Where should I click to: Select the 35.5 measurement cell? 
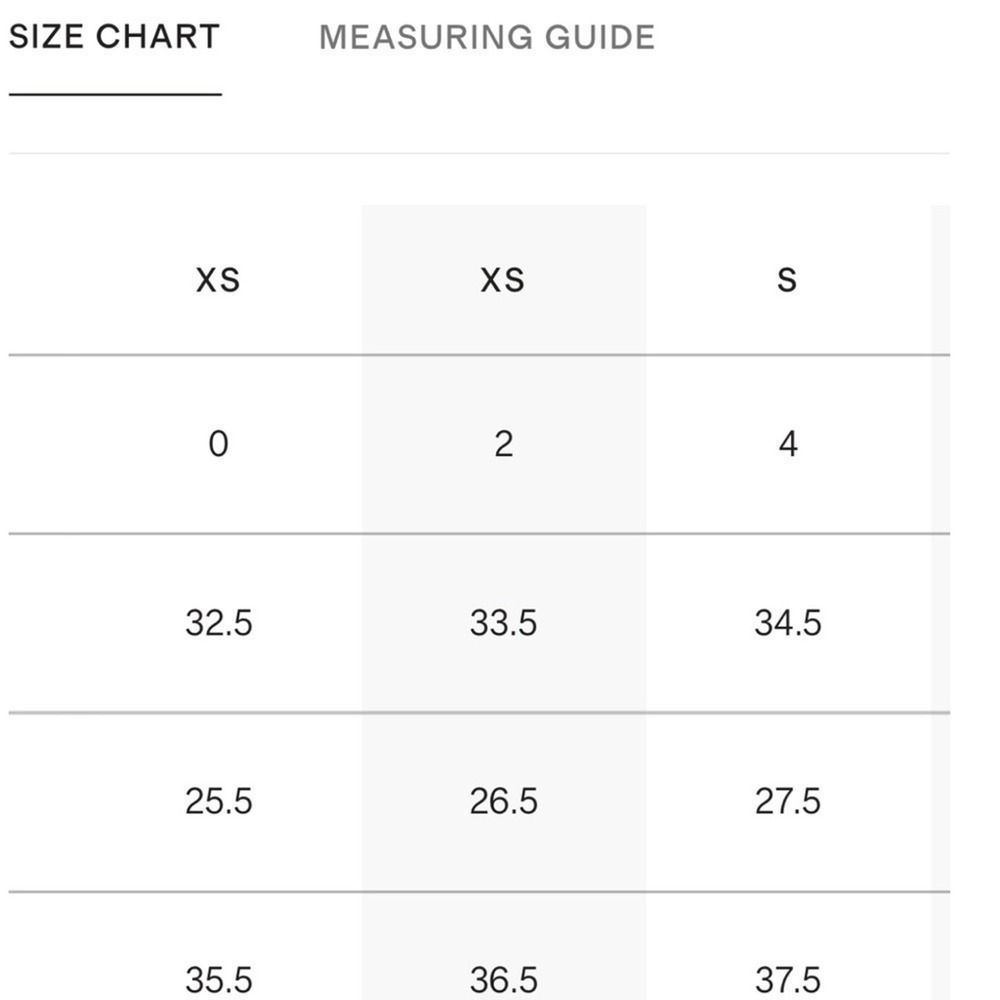[x=218, y=978]
